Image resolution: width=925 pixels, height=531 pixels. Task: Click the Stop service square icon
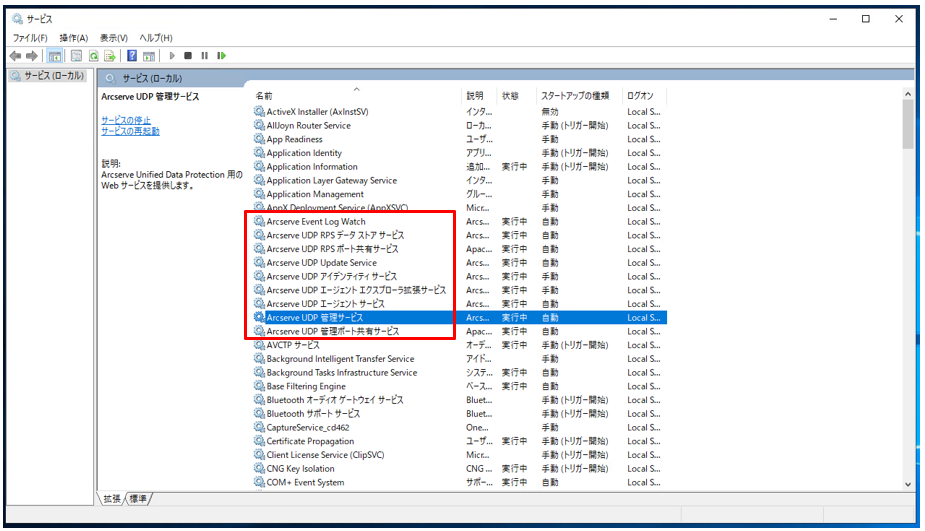(188, 56)
